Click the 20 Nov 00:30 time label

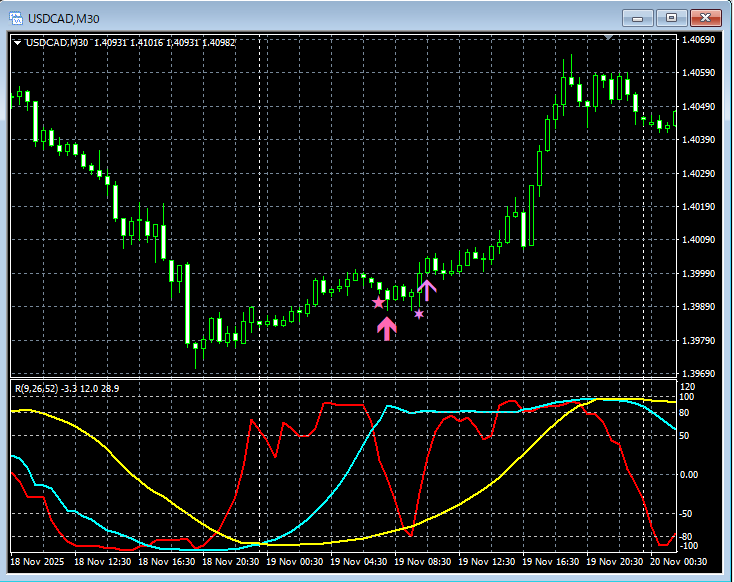point(679,561)
